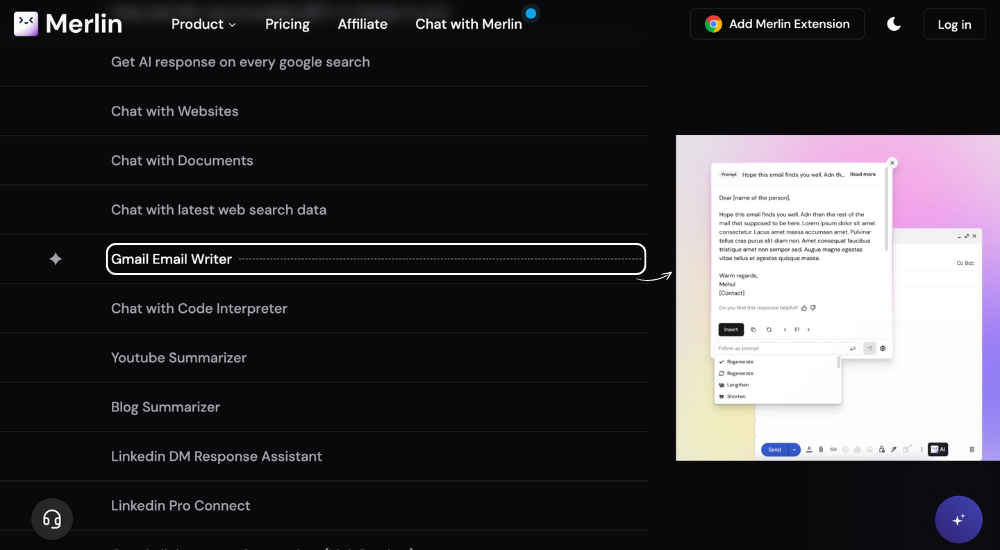Select Linkedin DM Response Assistant feature
Viewport: 1000px width, 550px height.
[x=216, y=456]
